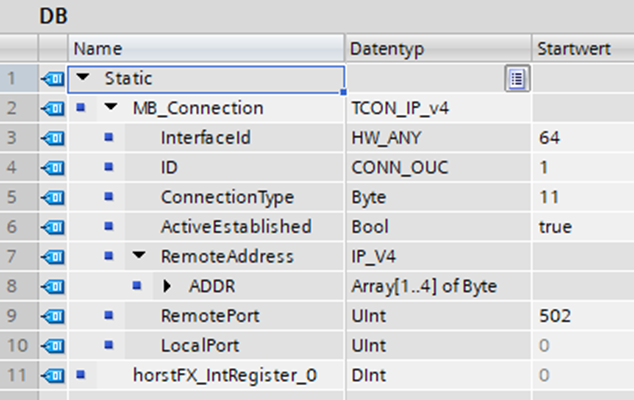Click the RemotePort start value 502
Image resolution: width=634 pixels, height=400 pixels.
point(553,317)
